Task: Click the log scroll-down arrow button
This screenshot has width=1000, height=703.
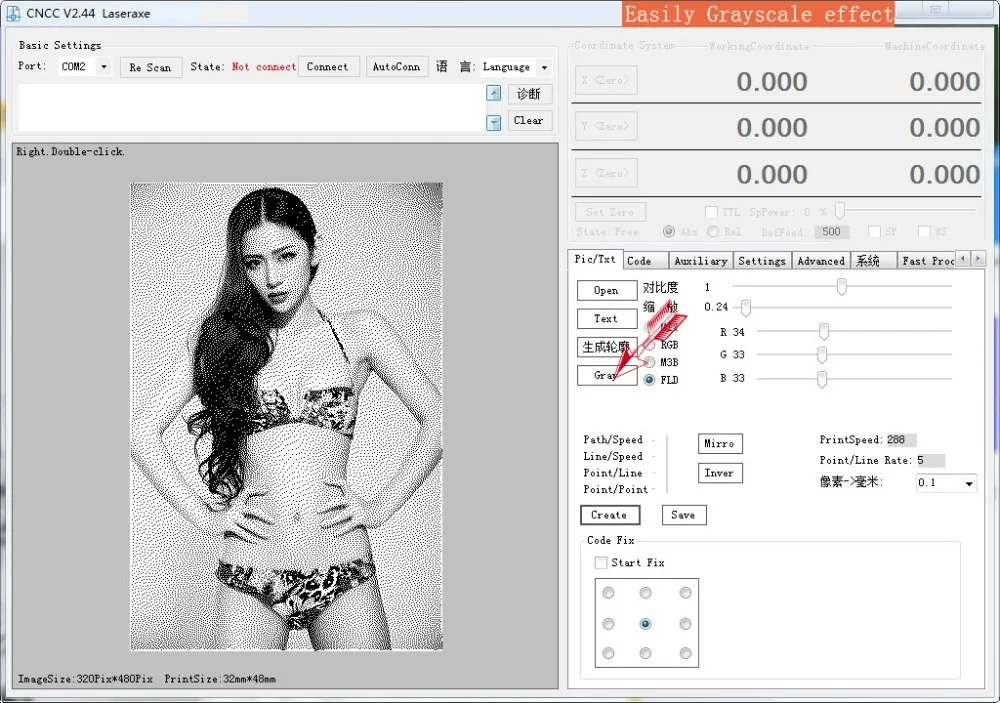Action: [493, 122]
